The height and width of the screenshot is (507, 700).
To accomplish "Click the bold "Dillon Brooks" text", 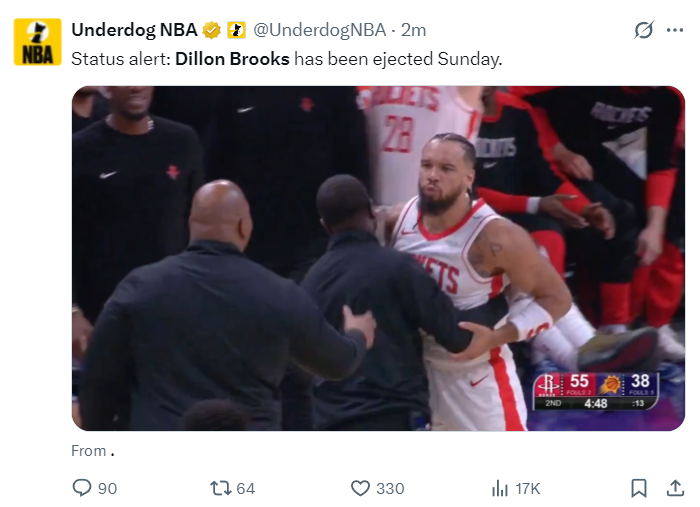I will tap(232, 59).
